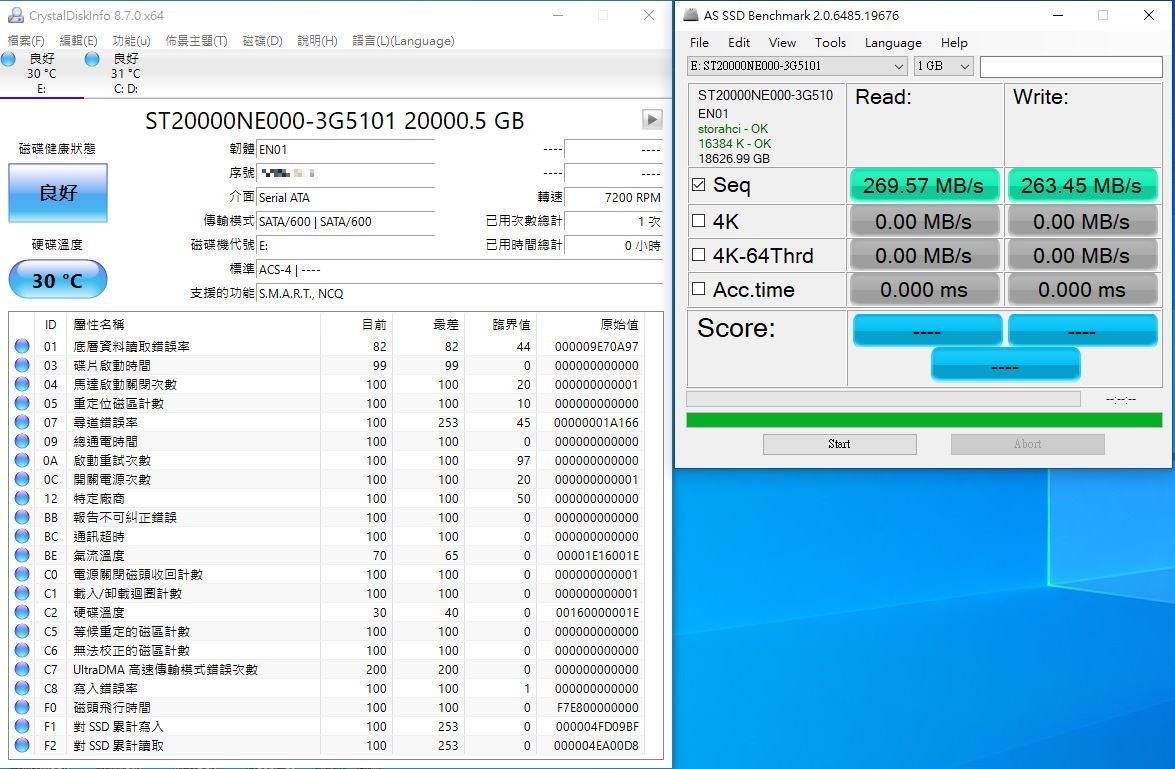The image size is (1175, 769).
Task: Click the 屬性名稱 column header
Action: (x=98, y=324)
